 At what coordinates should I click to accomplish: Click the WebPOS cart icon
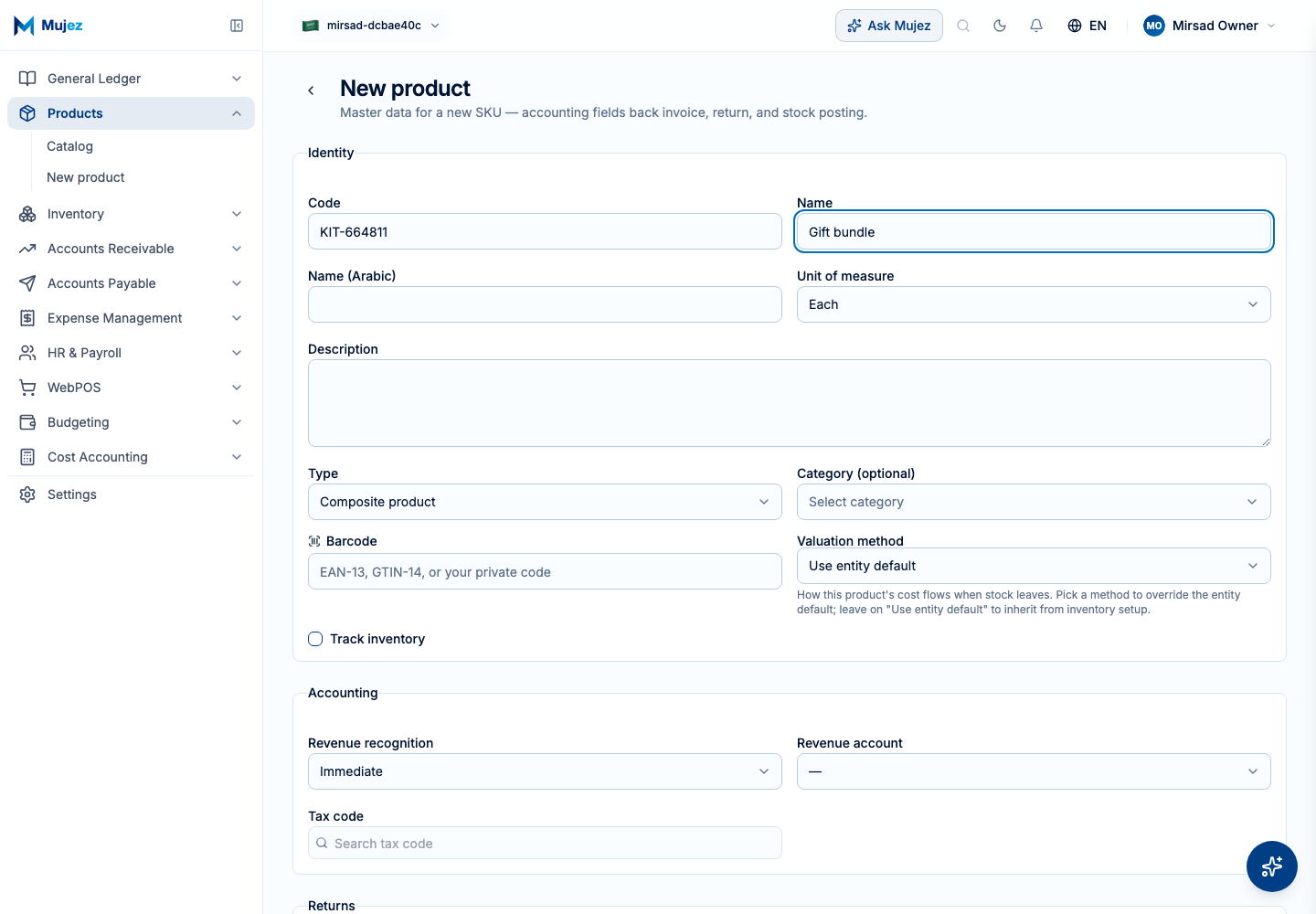[x=27, y=388]
